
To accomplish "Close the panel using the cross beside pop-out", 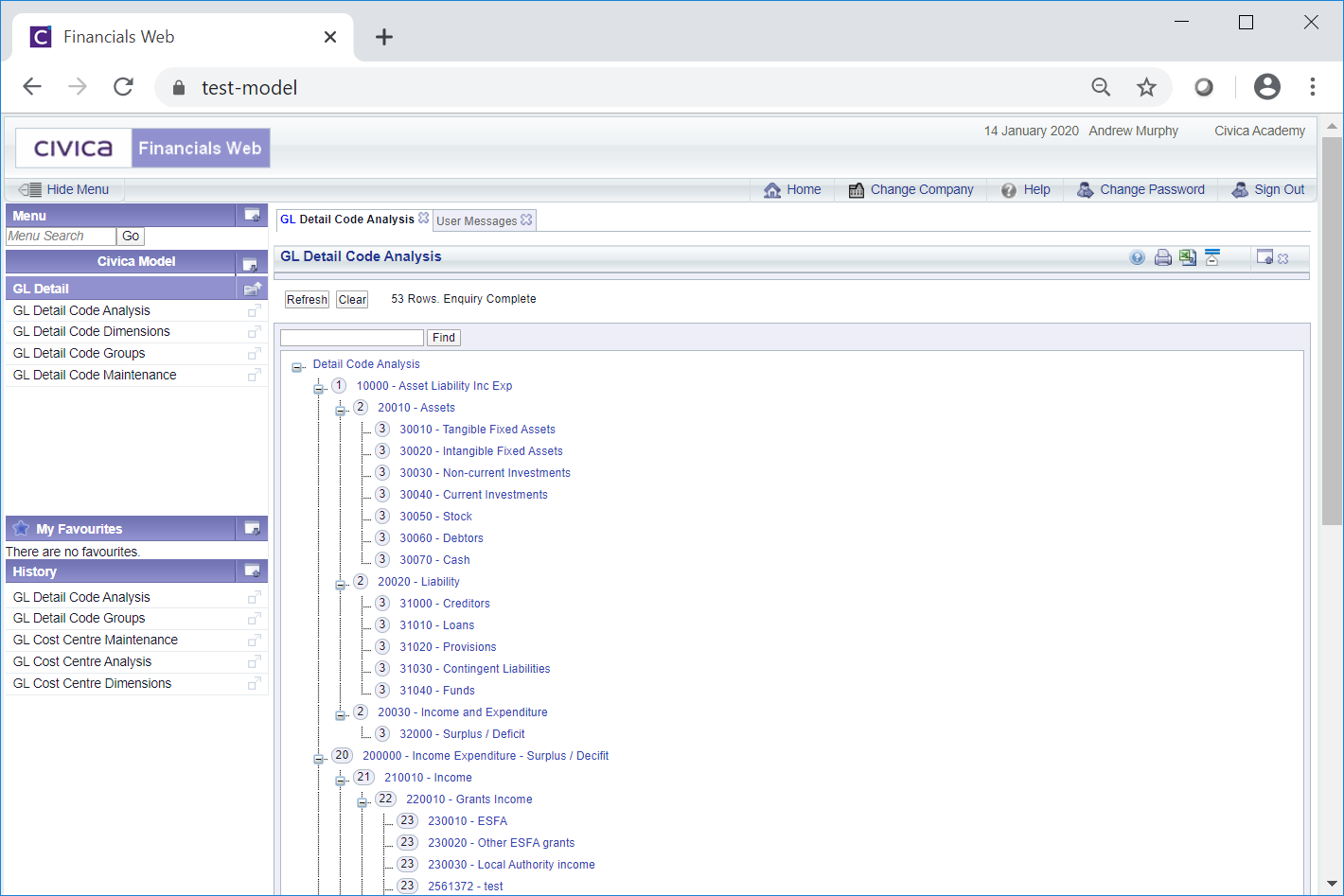I will 1283,258.
